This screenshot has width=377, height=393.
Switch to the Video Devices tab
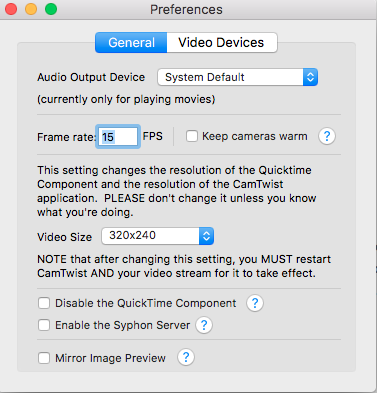[222, 43]
